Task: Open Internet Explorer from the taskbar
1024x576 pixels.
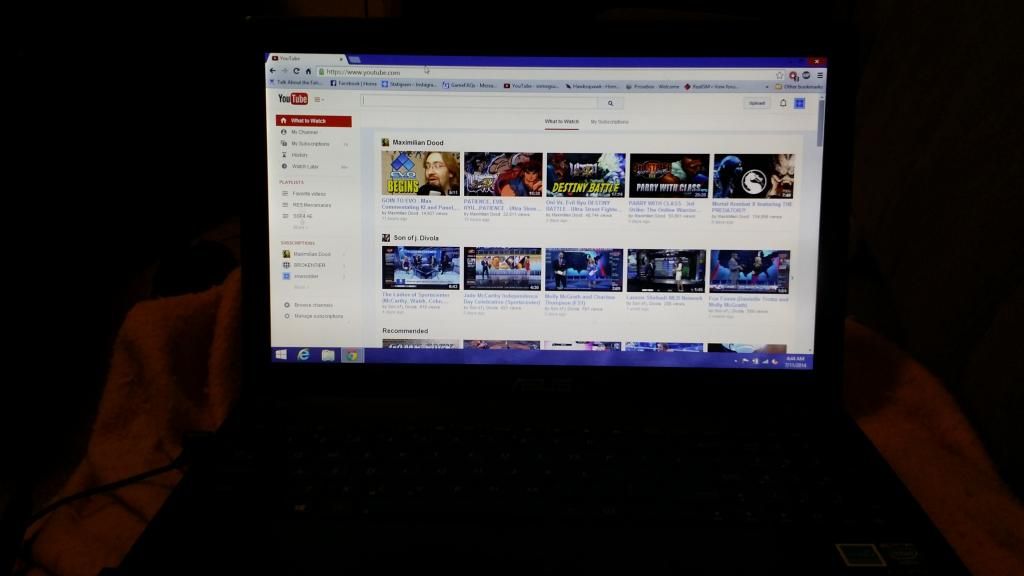Action: coord(304,354)
